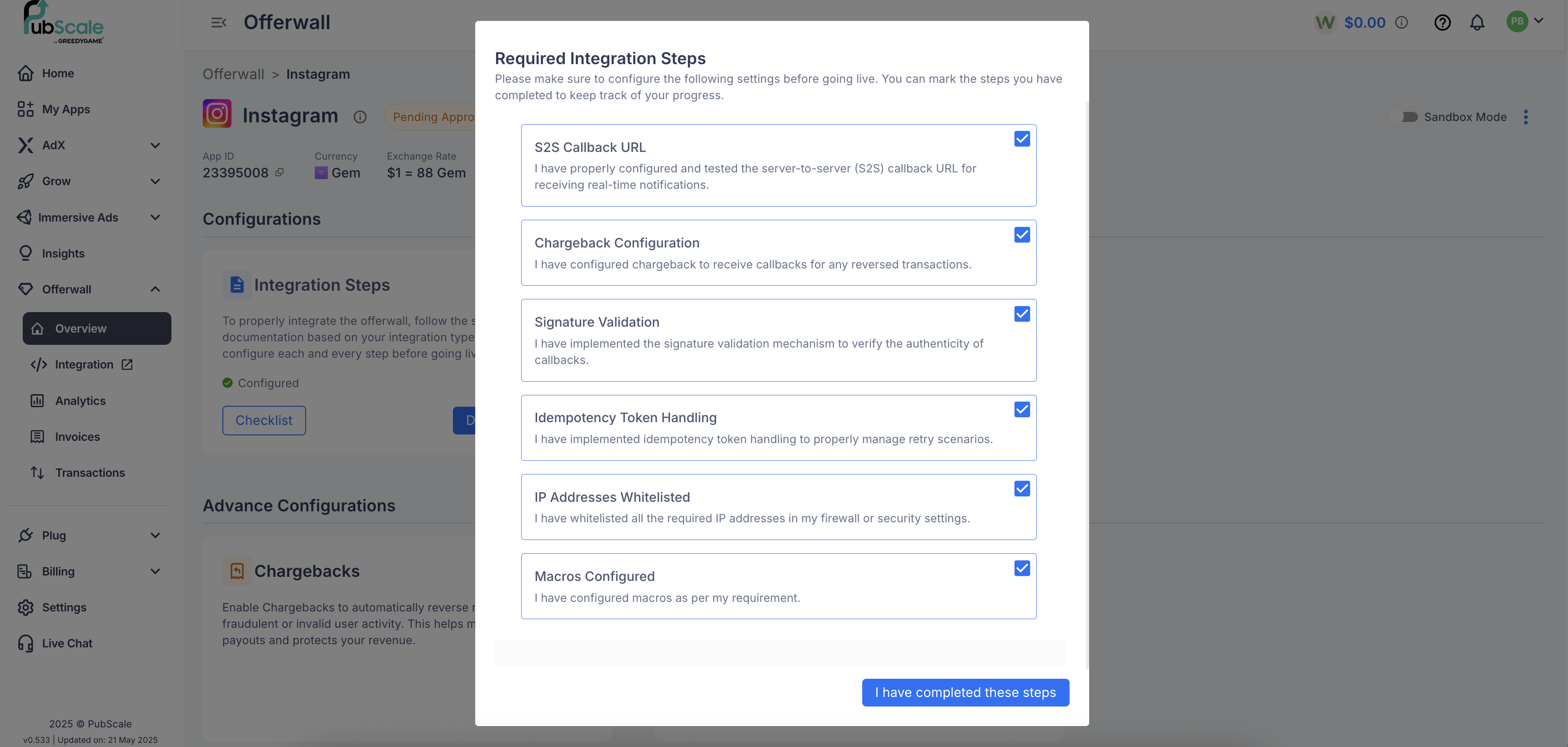Open the Analytics sidebar item
Viewport: 1568px width, 747px height.
tap(80, 401)
